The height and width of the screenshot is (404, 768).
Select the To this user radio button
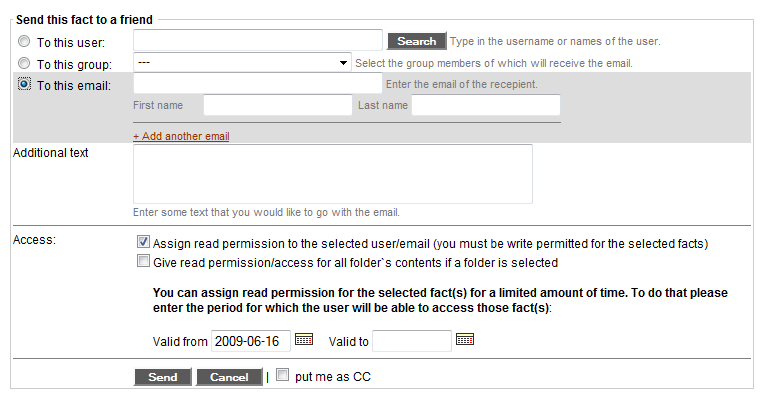coord(24,42)
